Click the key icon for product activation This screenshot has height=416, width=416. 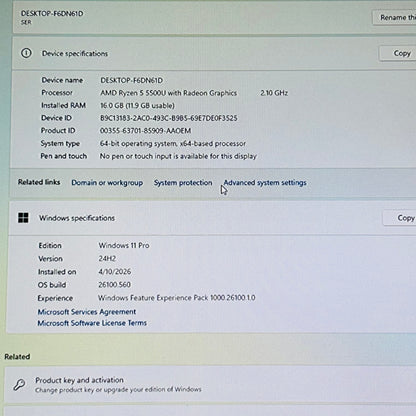click(x=19, y=385)
